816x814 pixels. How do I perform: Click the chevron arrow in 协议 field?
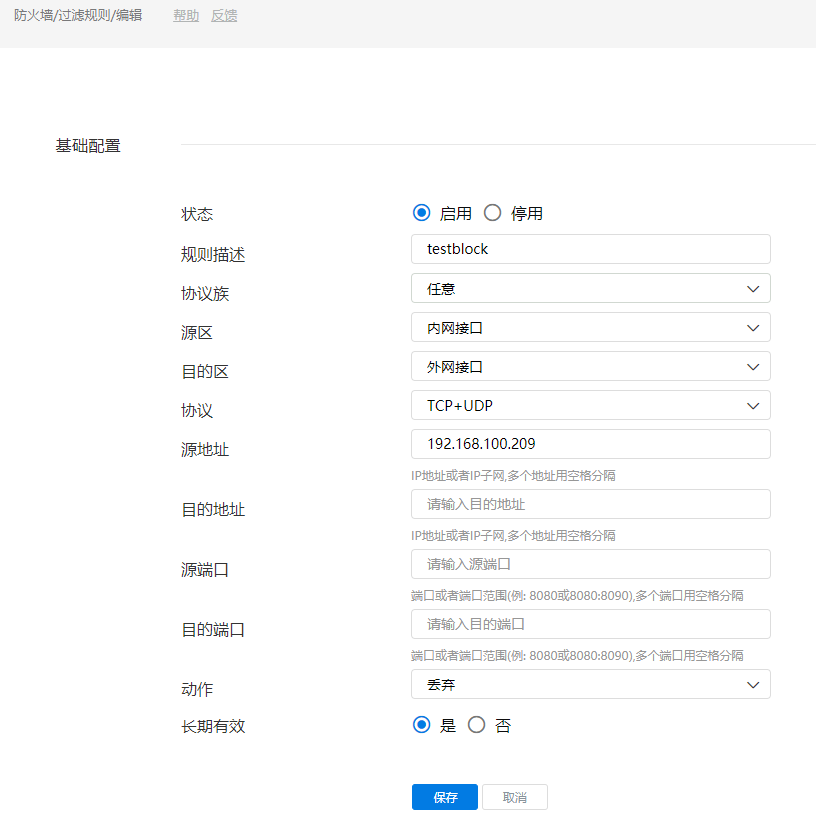[753, 406]
